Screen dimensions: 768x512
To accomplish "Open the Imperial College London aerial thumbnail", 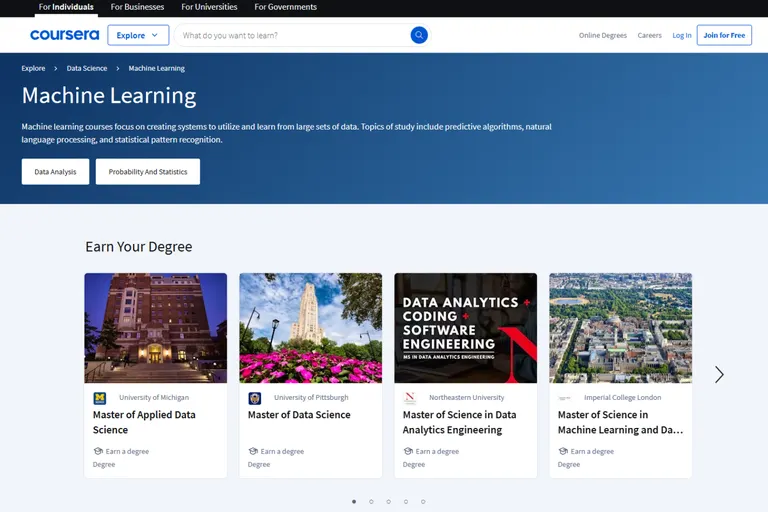I will [621, 328].
